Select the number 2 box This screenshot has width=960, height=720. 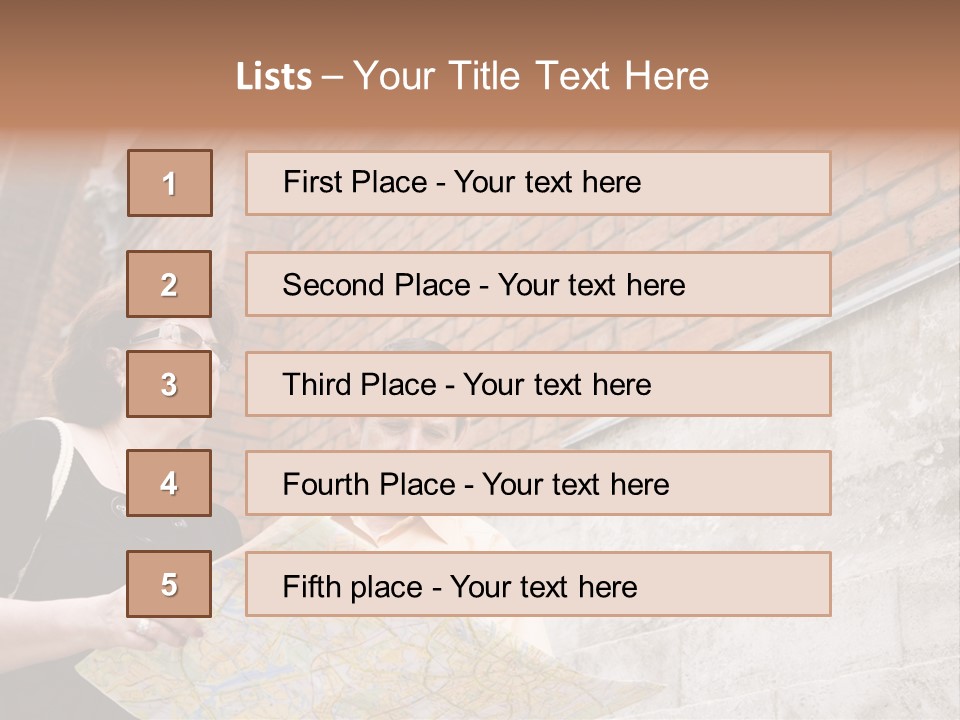[x=169, y=284]
